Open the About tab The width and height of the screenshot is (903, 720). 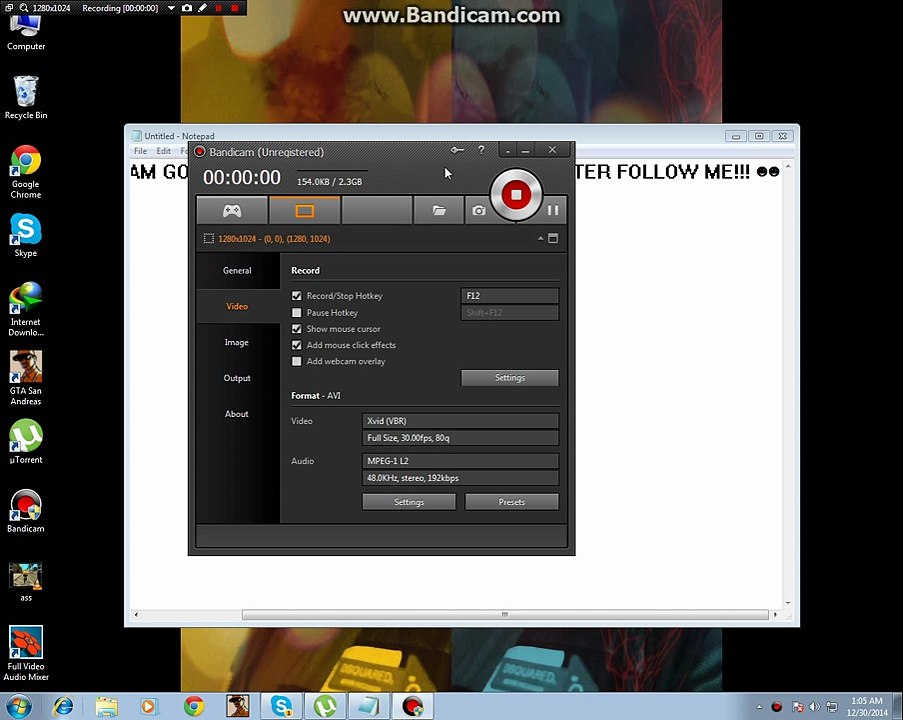click(237, 414)
